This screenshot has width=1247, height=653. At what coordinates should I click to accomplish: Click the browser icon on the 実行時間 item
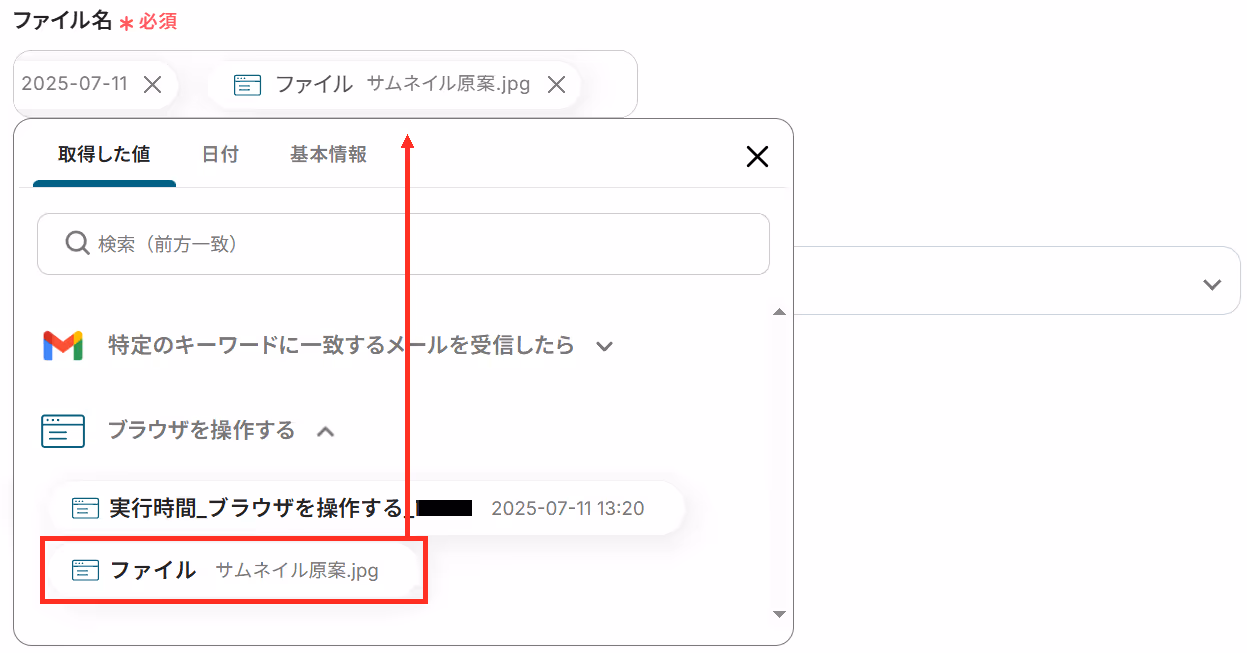tap(86, 508)
